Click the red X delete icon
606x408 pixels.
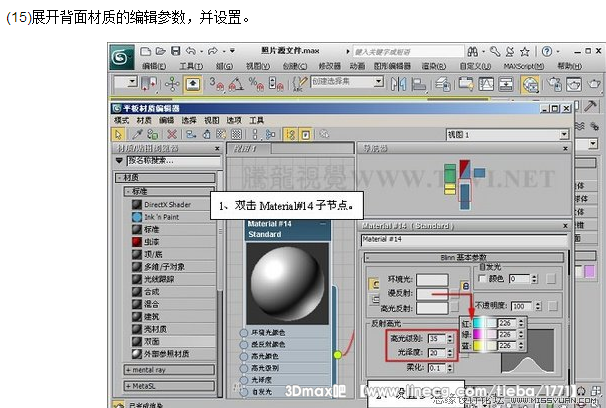(x=172, y=134)
